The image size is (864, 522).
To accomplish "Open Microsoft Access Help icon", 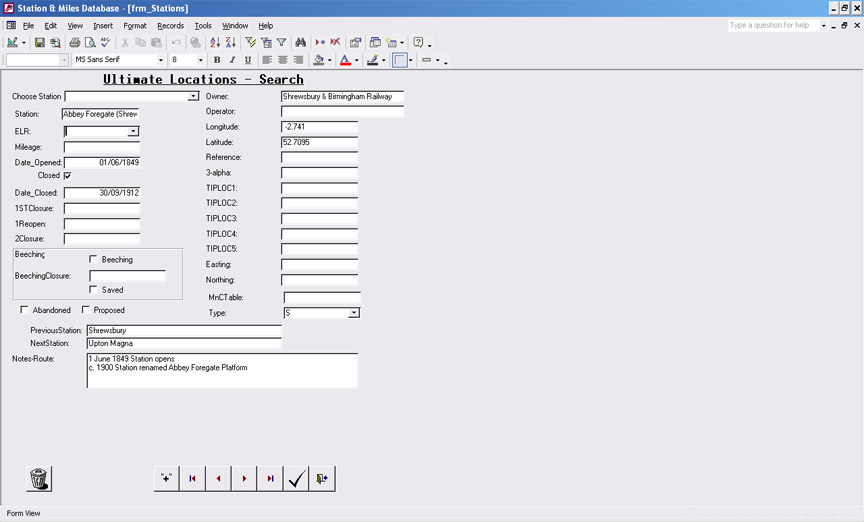I will (x=418, y=42).
